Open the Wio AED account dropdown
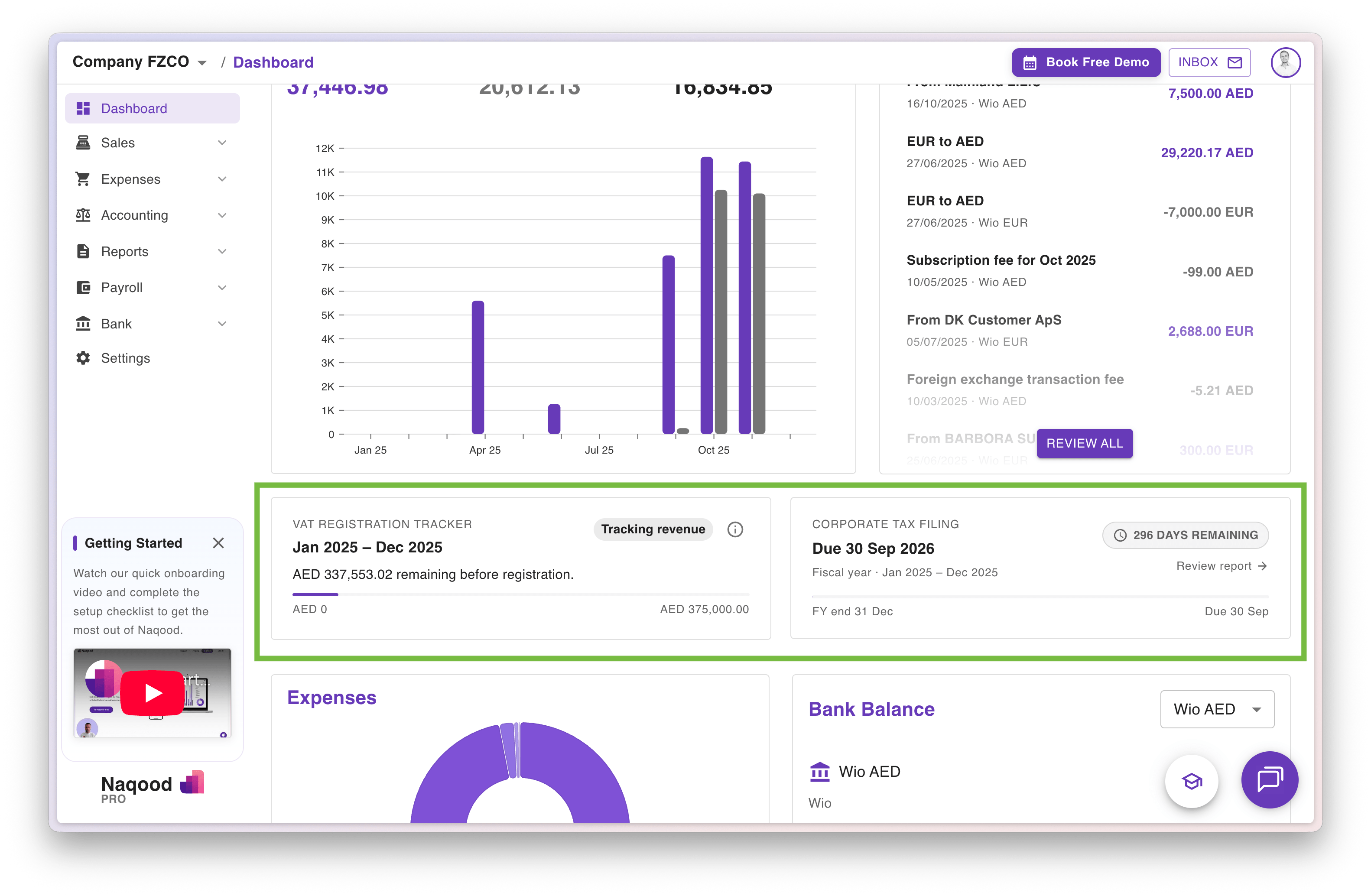 (1217, 709)
